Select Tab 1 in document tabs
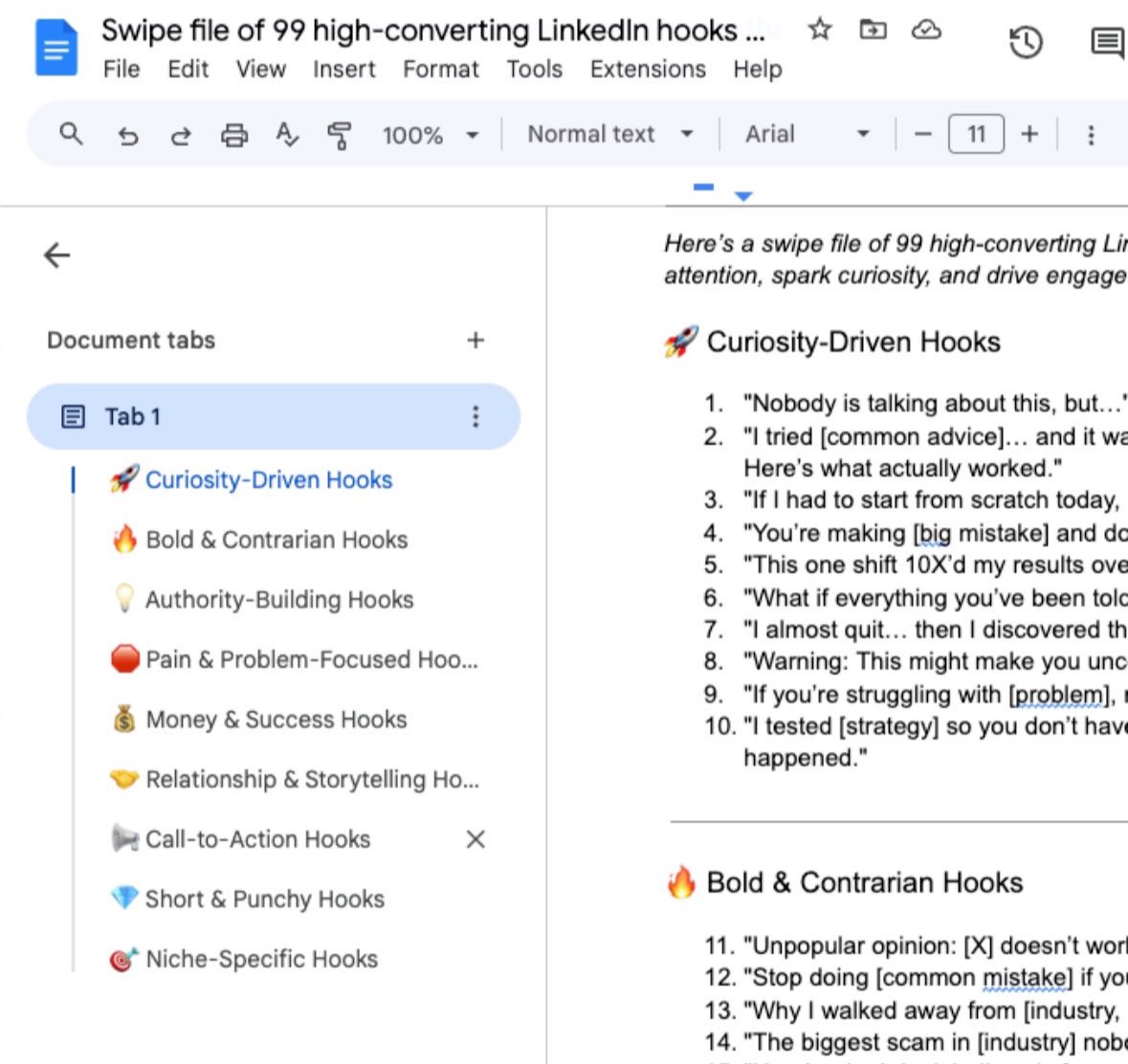The image size is (1128, 1064). click(274, 416)
